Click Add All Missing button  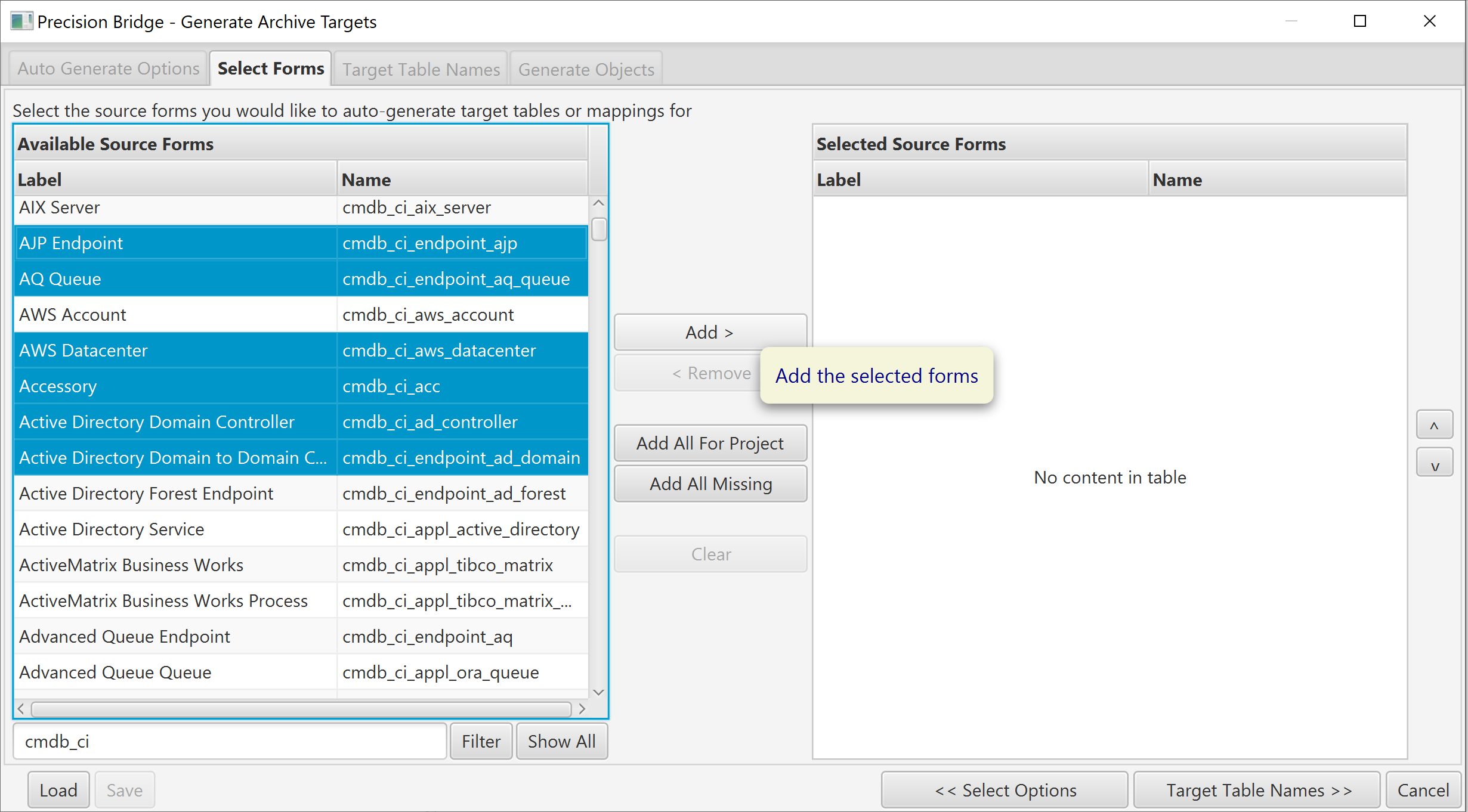click(710, 484)
